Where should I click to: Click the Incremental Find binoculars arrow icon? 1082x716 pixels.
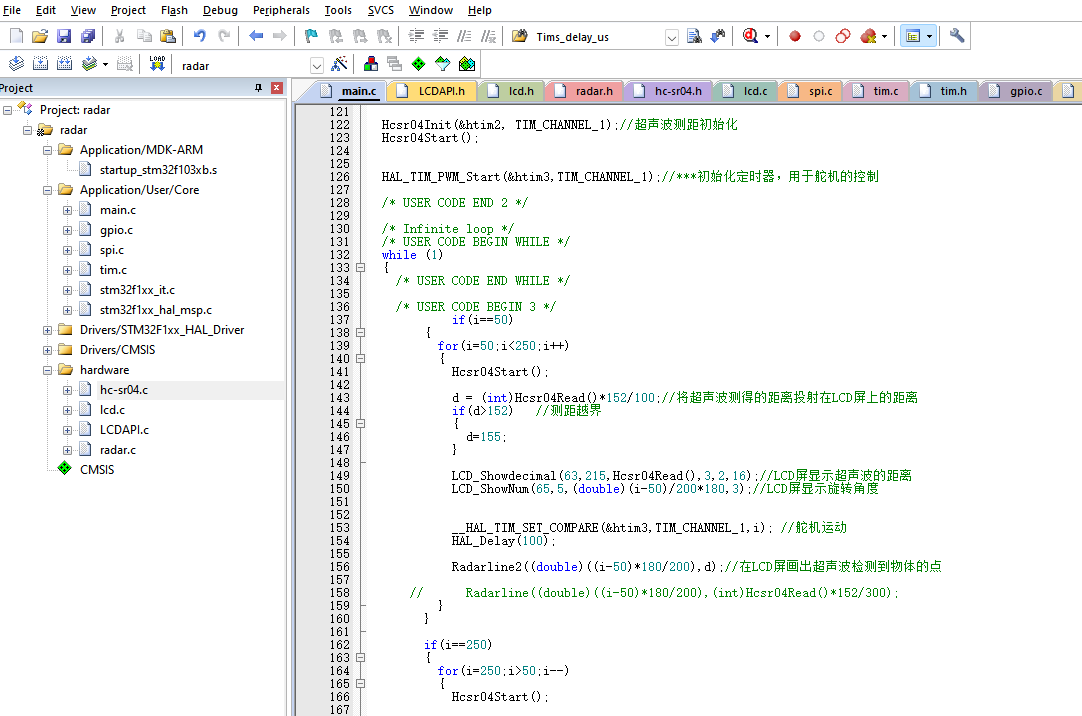point(718,36)
